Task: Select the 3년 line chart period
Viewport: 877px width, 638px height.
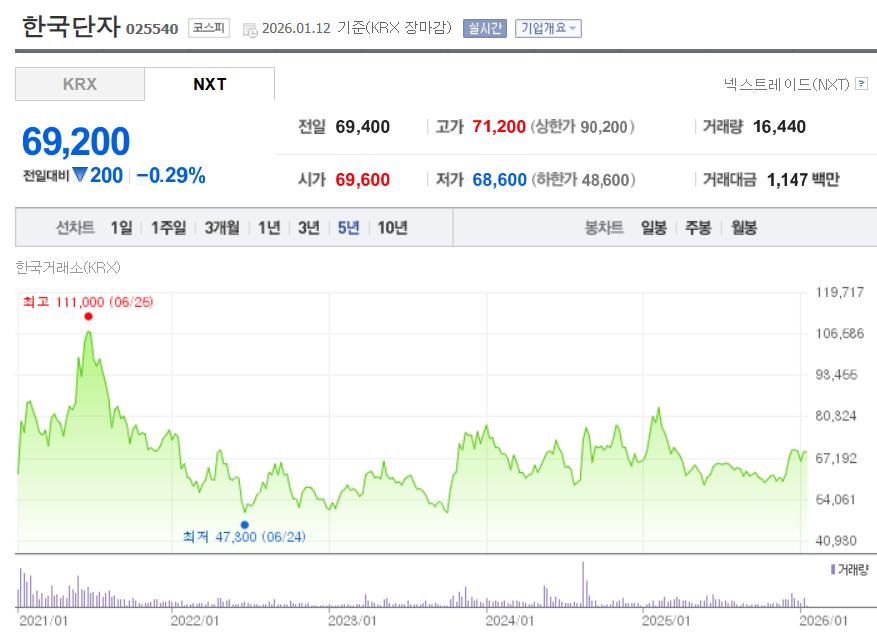Action: pos(309,228)
